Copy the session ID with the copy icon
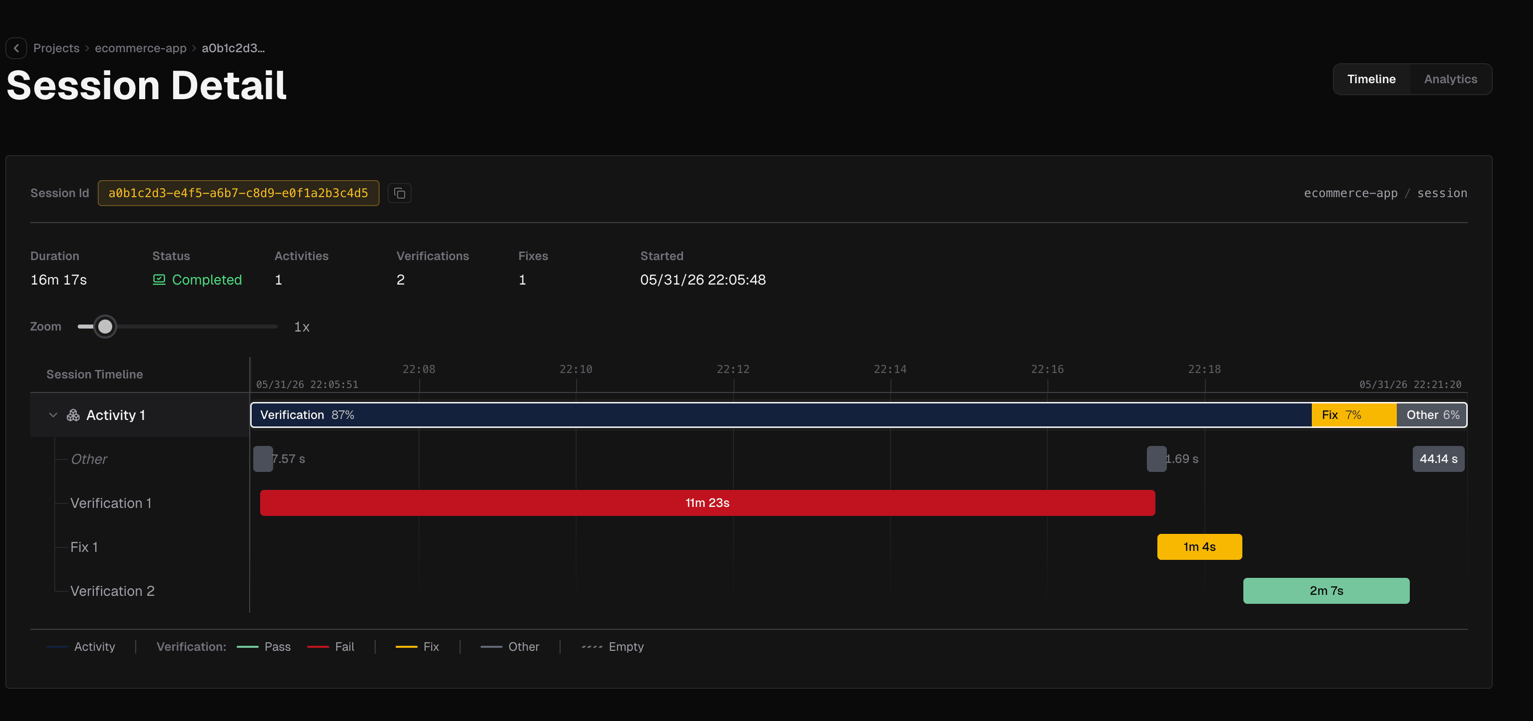The height and width of the screenshot is (721, 1533). tap(399, 193)
